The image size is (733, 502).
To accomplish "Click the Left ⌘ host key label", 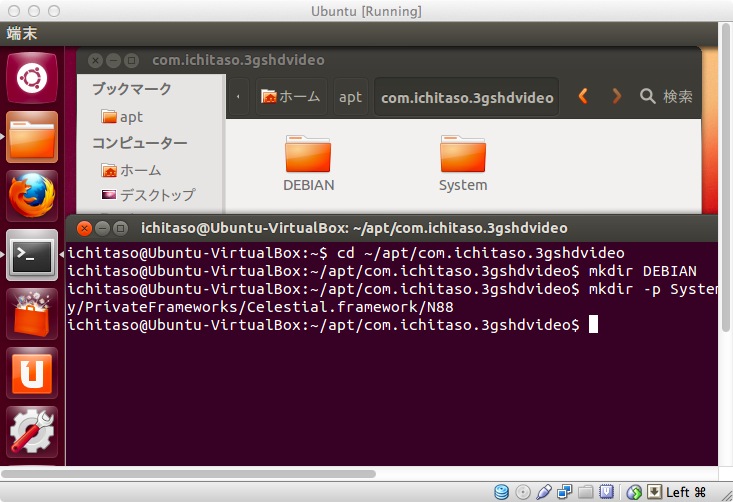I will pos(686,492).
